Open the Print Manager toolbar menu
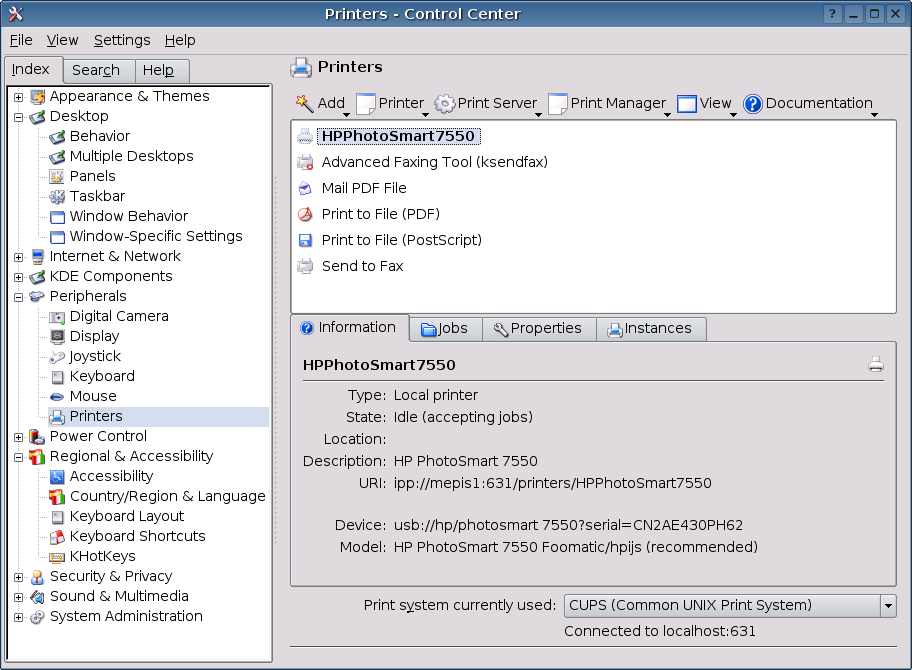912x670 pixels. (609, 104)
